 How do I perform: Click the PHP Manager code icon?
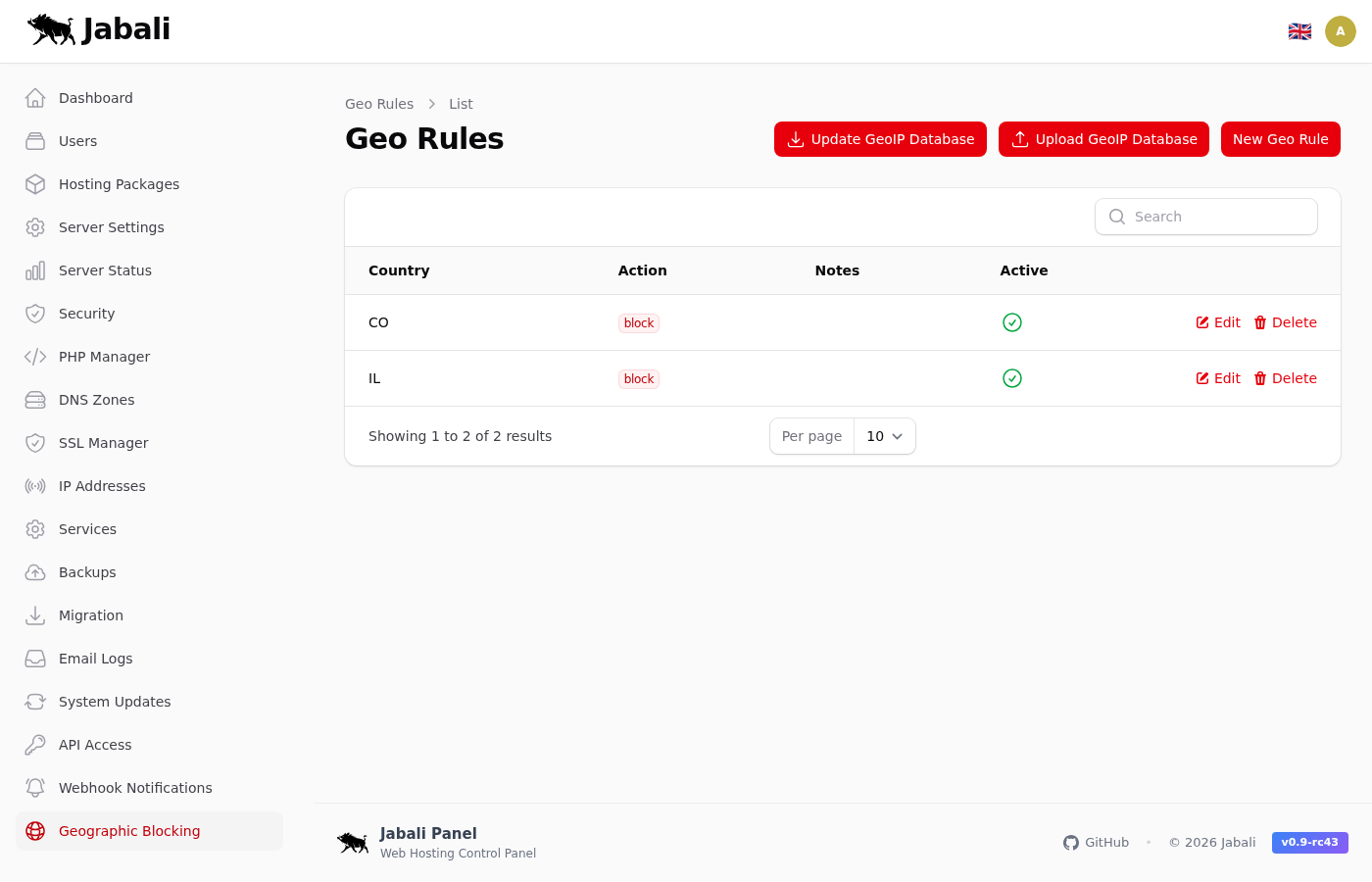pyautogui.click(x=35, y=357)
